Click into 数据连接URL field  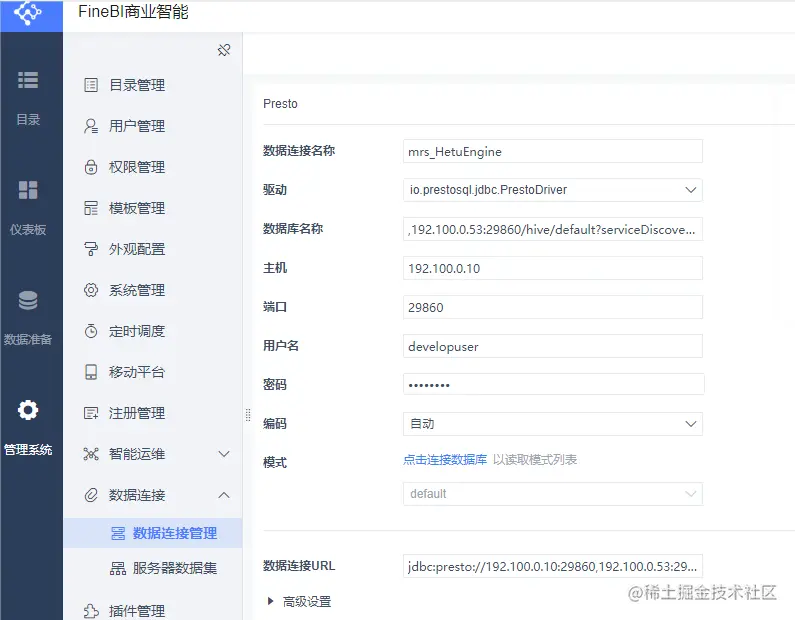(x=553, y=566)
